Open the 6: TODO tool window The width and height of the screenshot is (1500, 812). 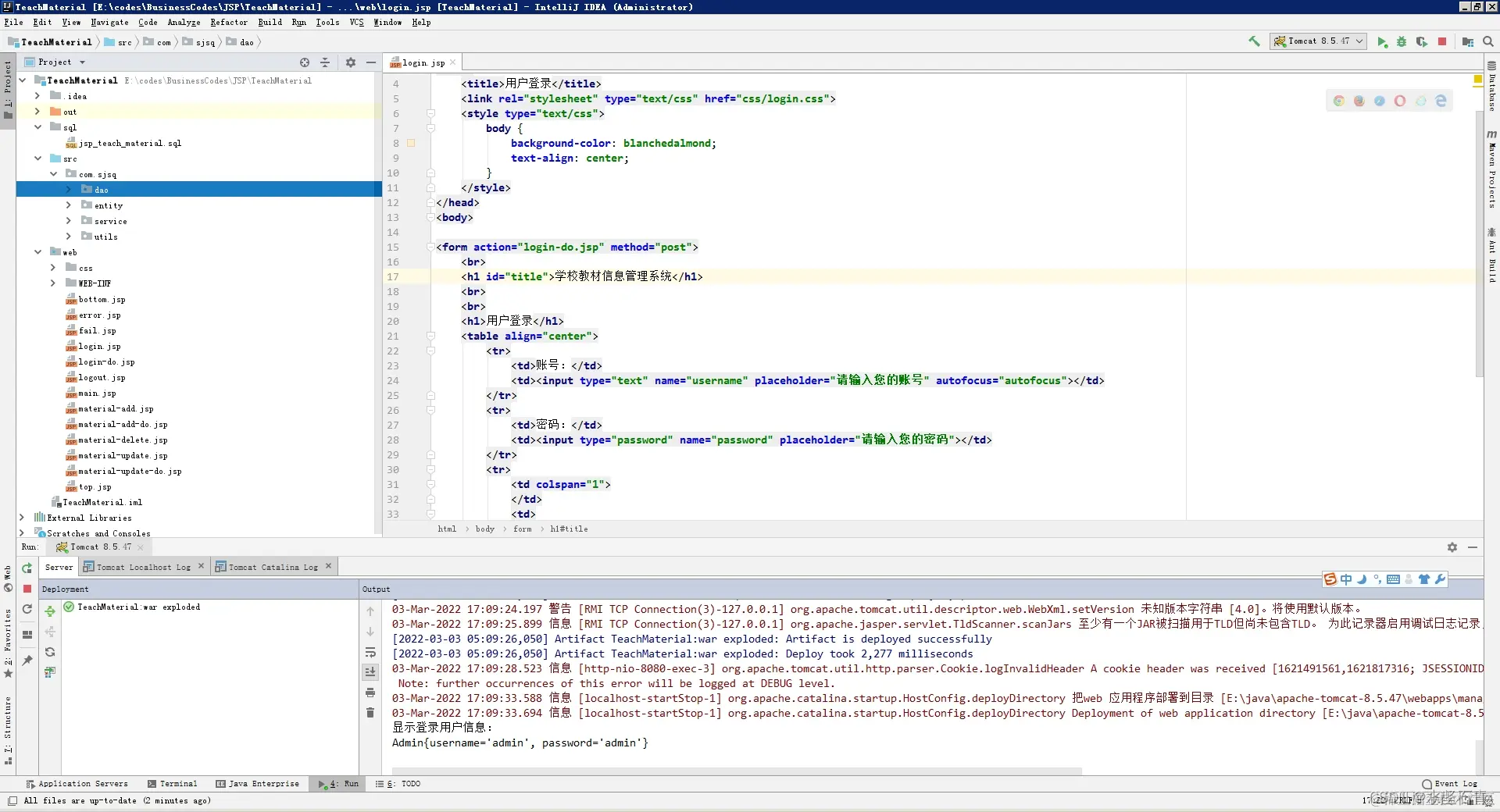pyautogui.click(x=398, y=784)
